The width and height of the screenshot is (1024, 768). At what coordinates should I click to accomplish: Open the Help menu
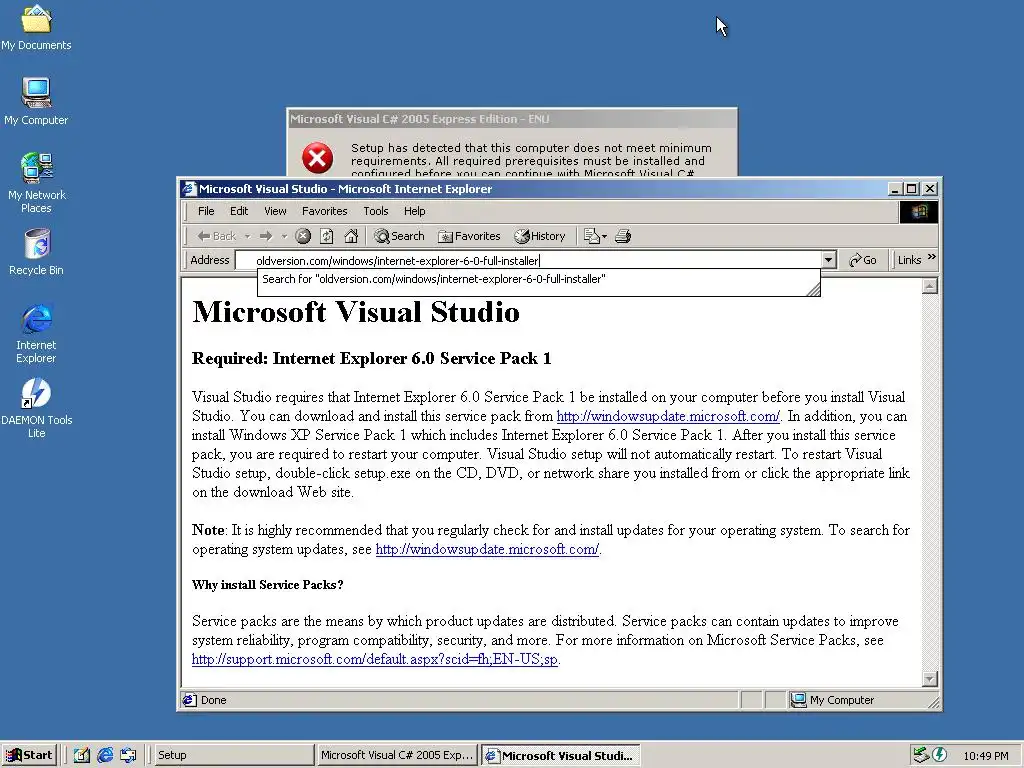coord(414,211)
